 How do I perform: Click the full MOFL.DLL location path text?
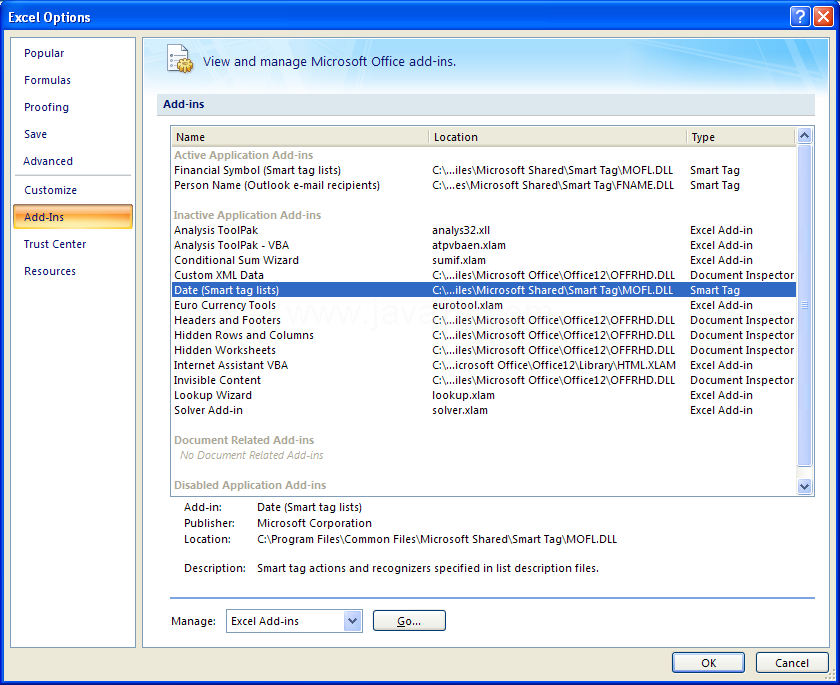pyautogui.click(x=437, y=539)
